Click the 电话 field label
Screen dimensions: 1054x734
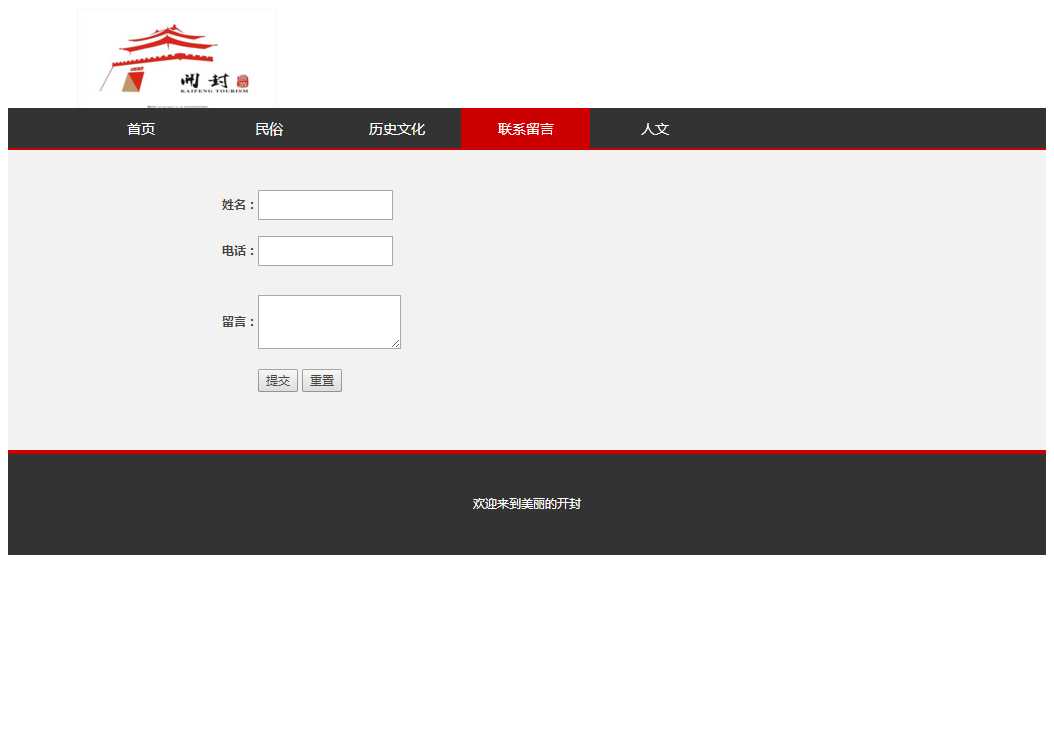(237, 251)
